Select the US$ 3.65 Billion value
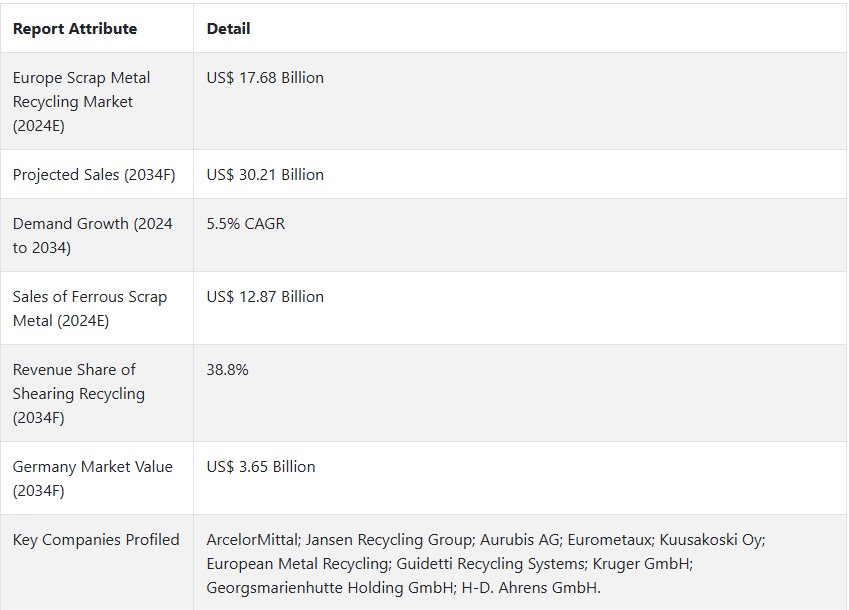The image size is (849, 610). (261, 467)
